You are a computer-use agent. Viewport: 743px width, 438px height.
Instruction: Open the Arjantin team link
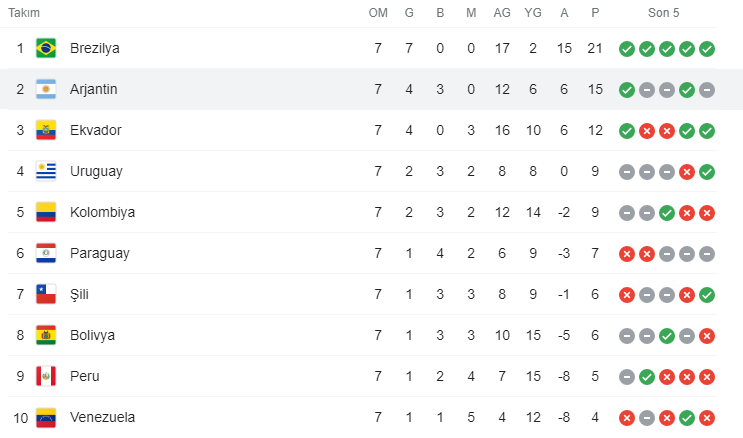coord(94,89)
